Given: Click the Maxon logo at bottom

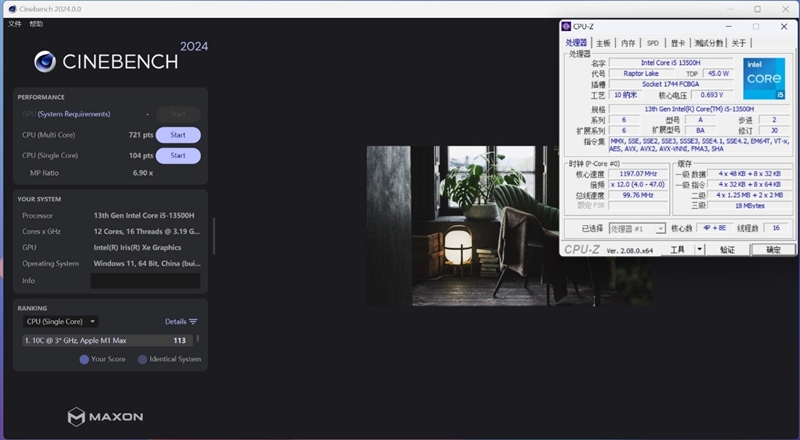Looking at the screenshot, I should [105, 416].
